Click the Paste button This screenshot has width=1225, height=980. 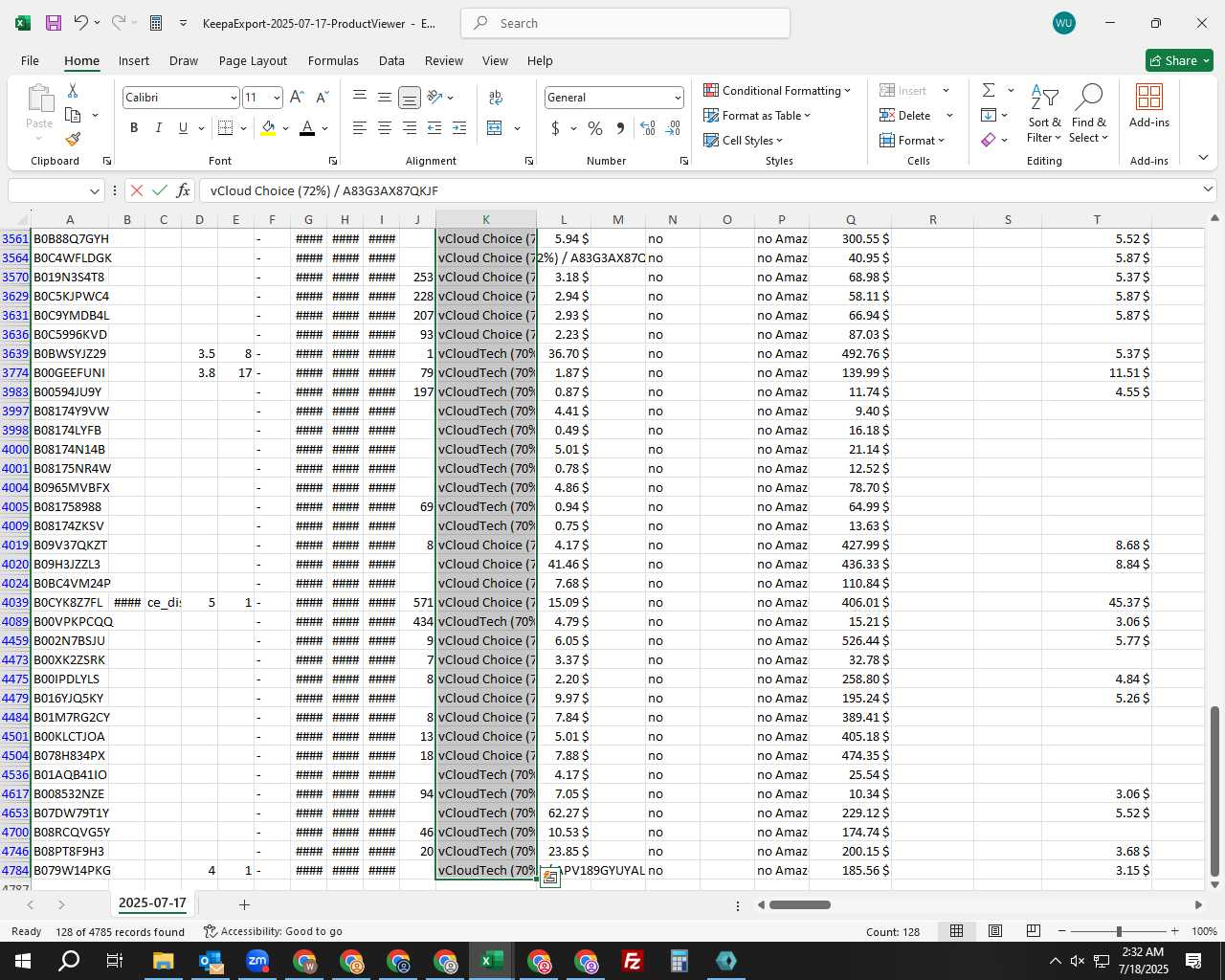click(39, 107)
